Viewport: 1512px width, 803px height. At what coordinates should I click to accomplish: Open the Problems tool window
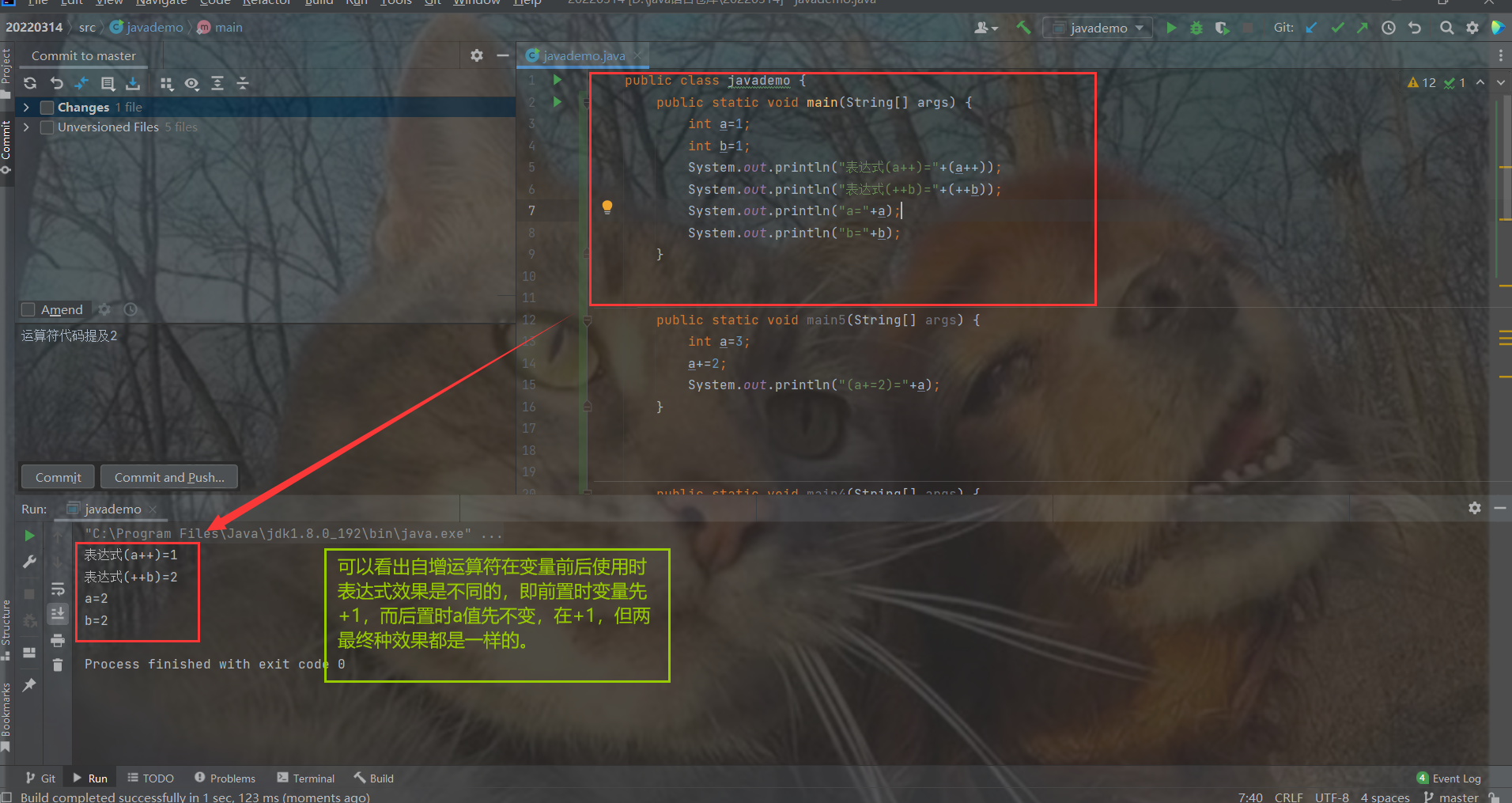225,778
